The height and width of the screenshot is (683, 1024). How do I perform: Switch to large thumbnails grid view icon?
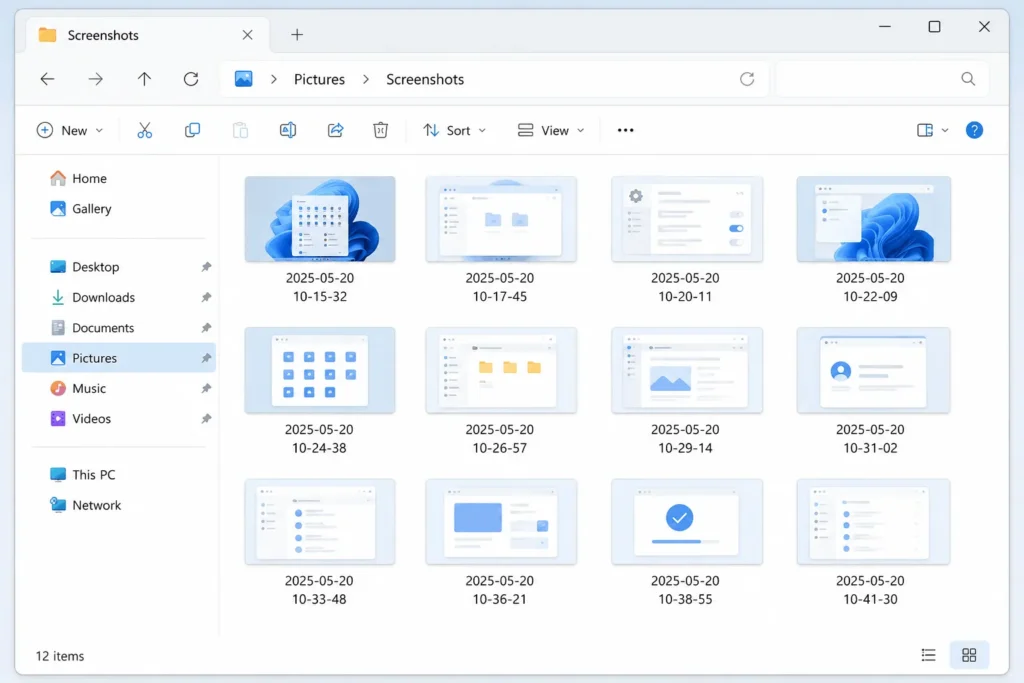click(969, 654)
